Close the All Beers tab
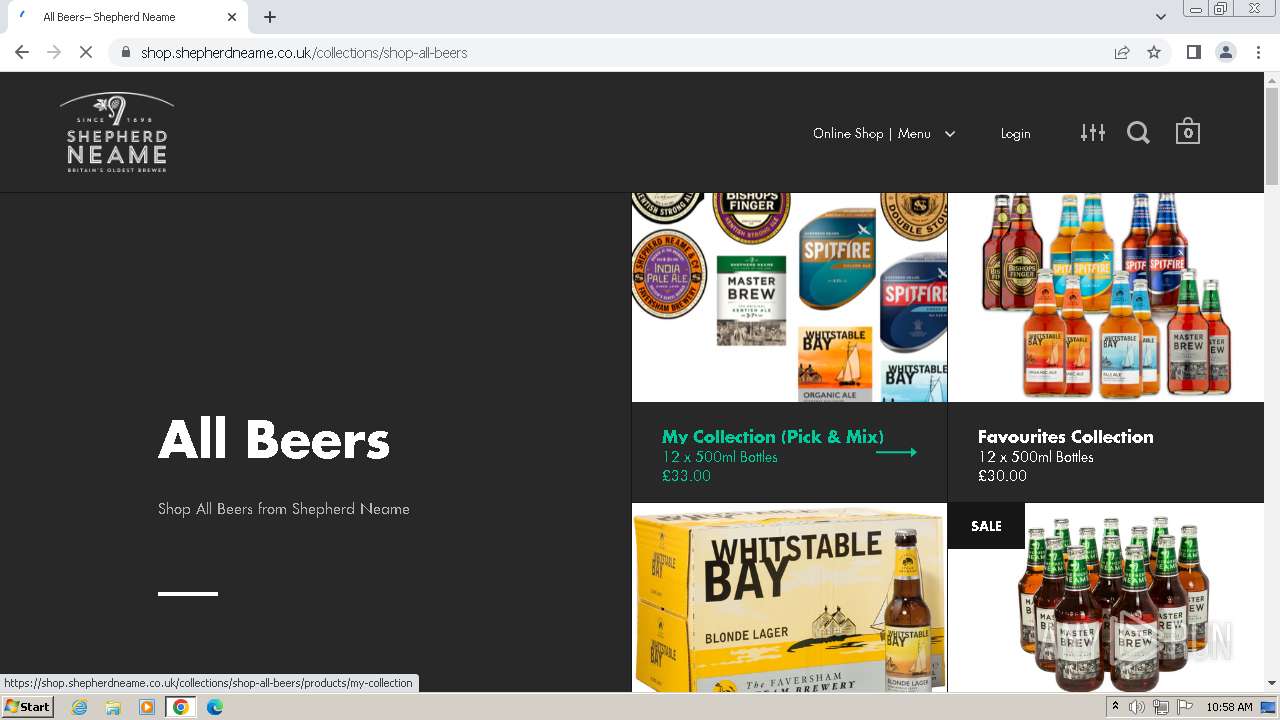 coord(232,17)
